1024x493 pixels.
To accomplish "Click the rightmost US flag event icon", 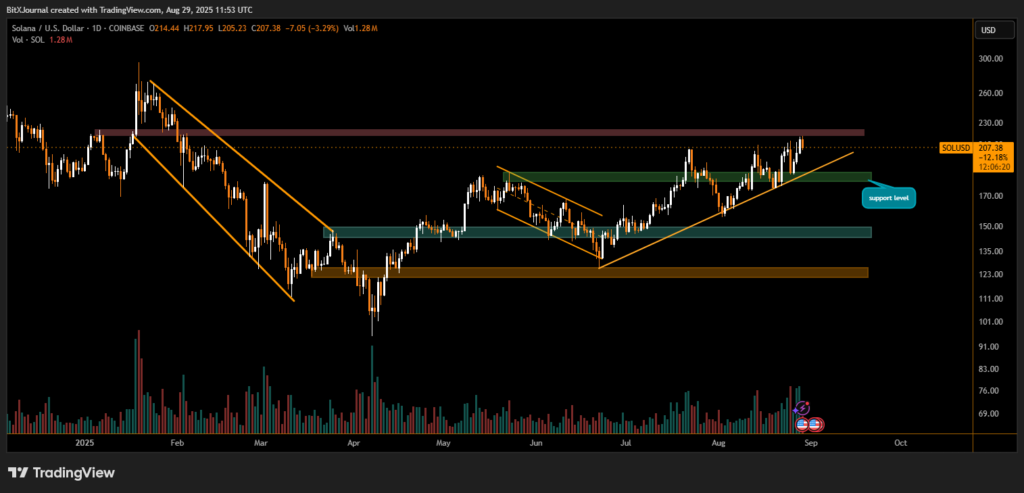I will click(816, 423).
